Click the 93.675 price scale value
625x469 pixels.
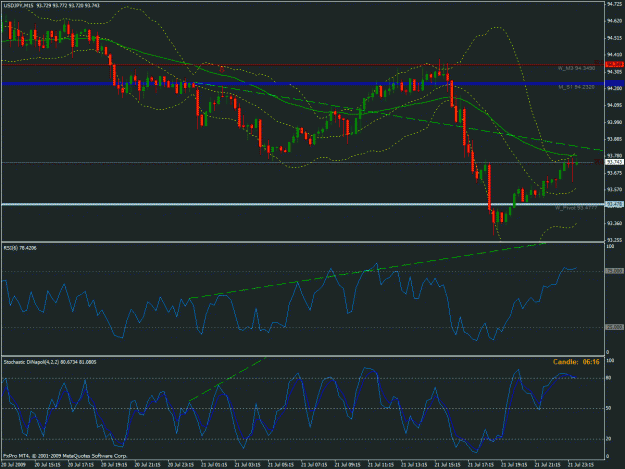(x=614, y=173)
